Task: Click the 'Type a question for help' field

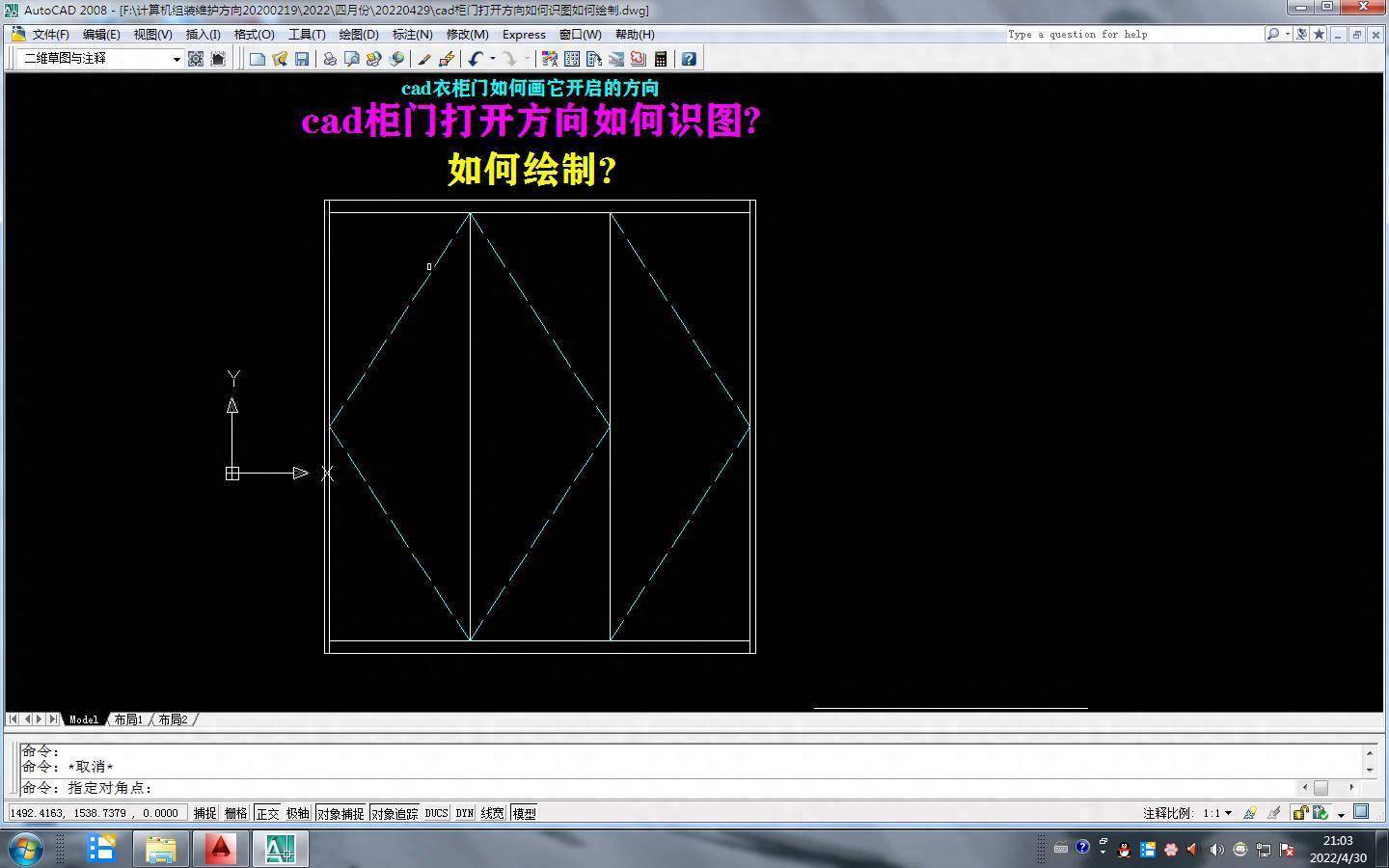Action: pos(1133,34)
